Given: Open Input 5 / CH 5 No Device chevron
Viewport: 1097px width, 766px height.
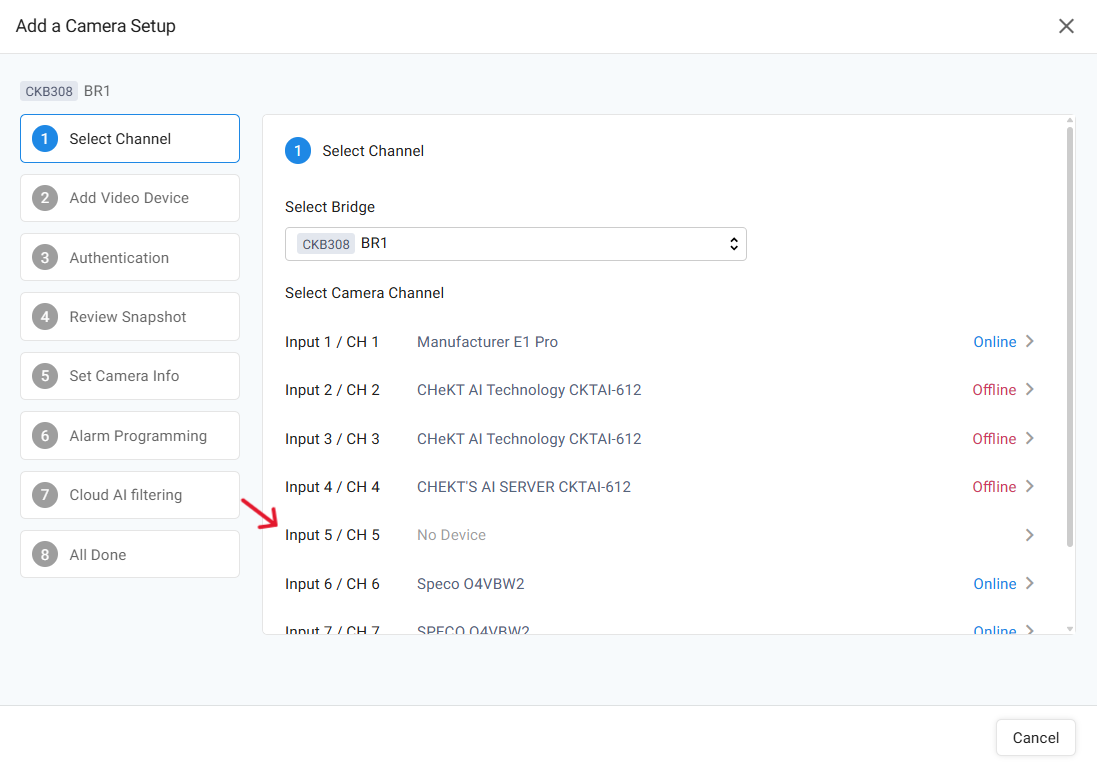Looking at the screenshot, I should tap(1030, 535).
